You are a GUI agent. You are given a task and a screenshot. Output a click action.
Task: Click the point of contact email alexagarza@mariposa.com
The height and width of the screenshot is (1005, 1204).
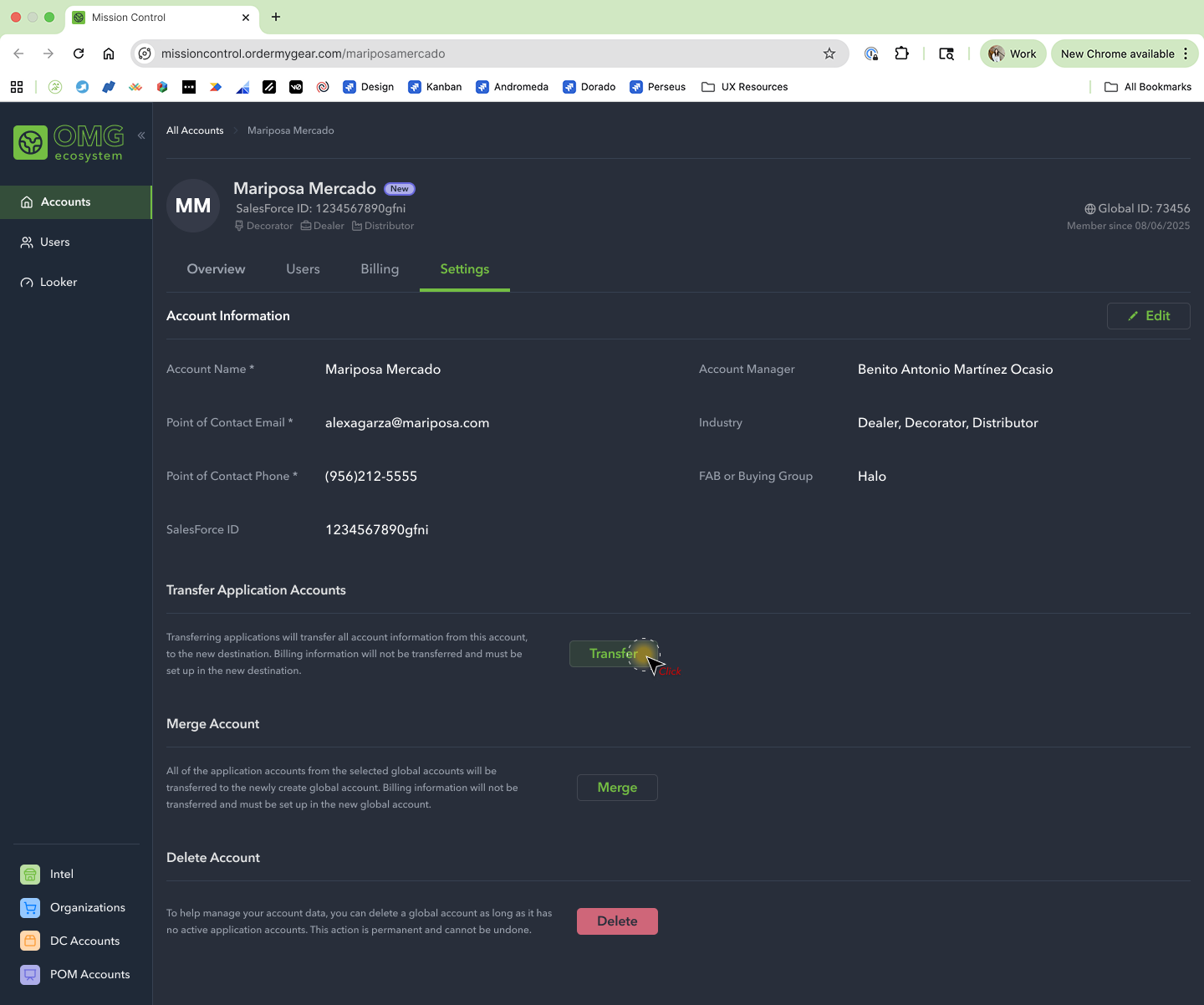tap(407, 423)
